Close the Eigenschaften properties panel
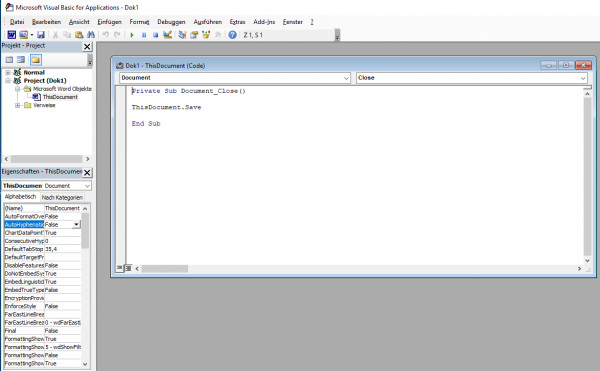 click(87, 172)
